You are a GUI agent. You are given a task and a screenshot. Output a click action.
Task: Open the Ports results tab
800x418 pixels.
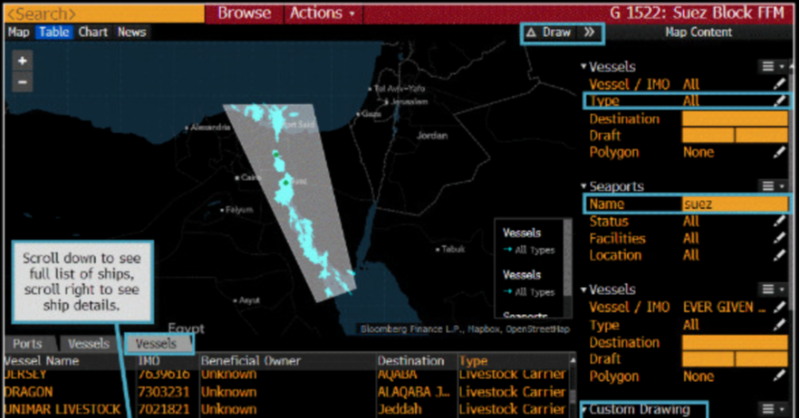28,344
